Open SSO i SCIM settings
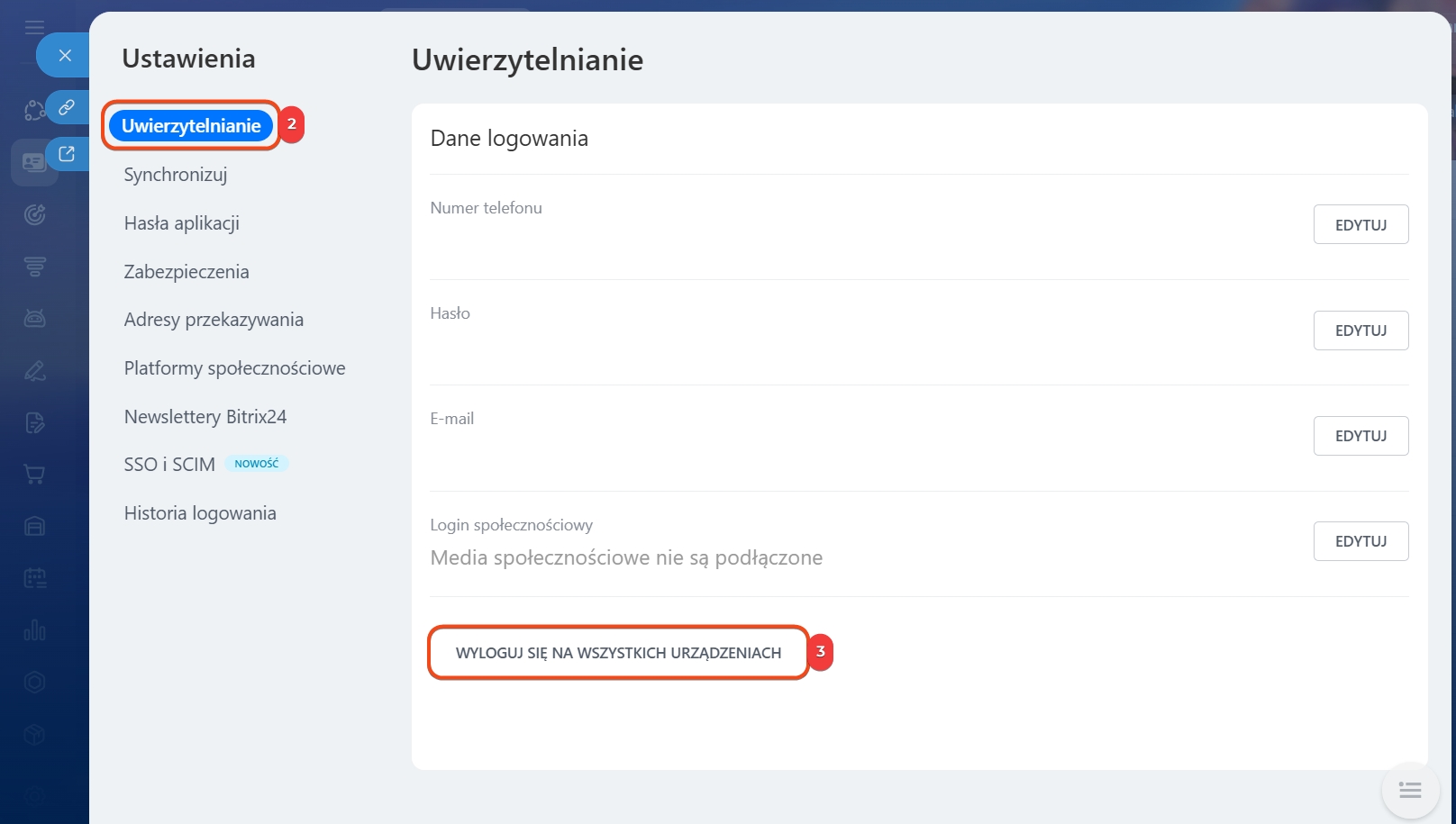This screenshot has width=1456, height=824. tap(169, 465)
